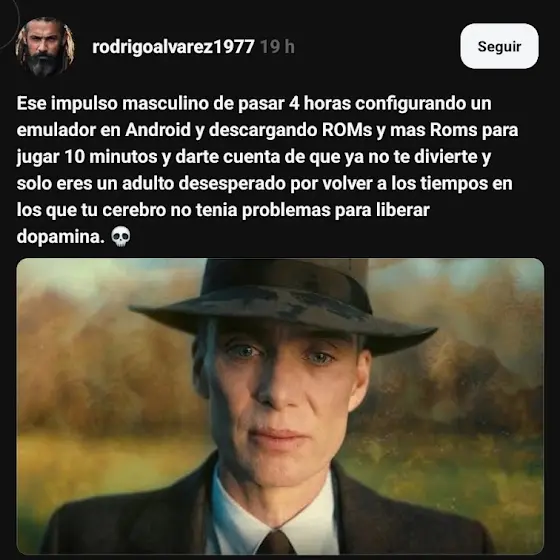Follow the user with the Seguir button
Image resolution: width=560 pixels, height=560 pixels.
pyautogui.click(x=499, y=46)
